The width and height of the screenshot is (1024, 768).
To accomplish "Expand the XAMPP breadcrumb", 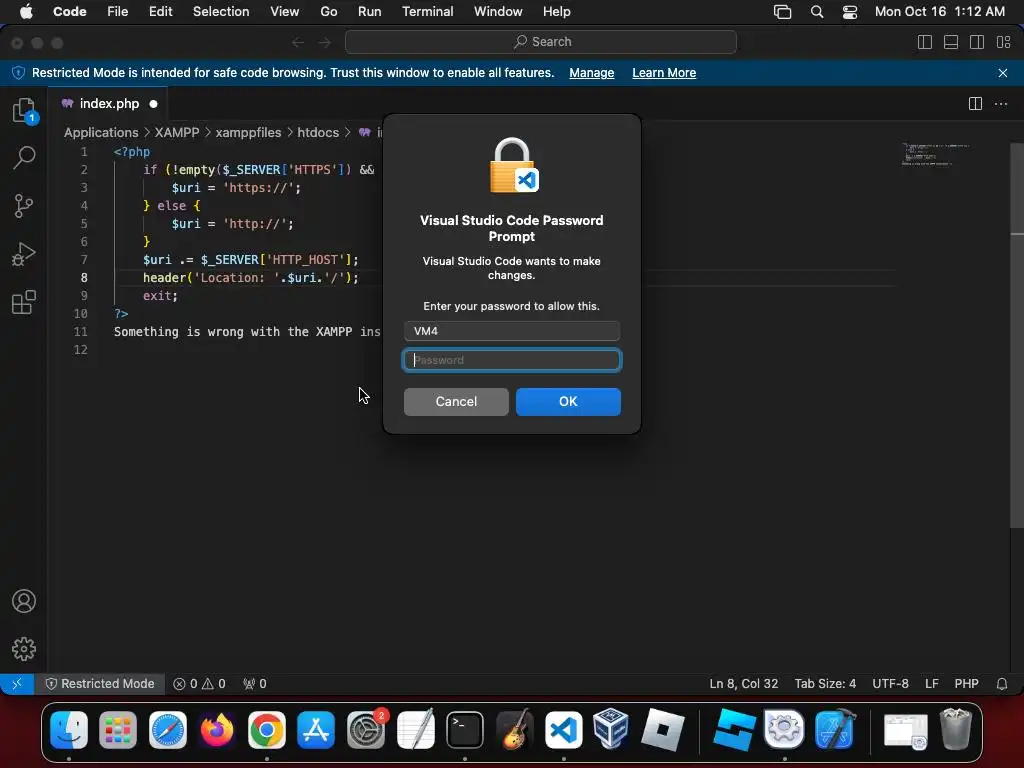I will [177, 133].
